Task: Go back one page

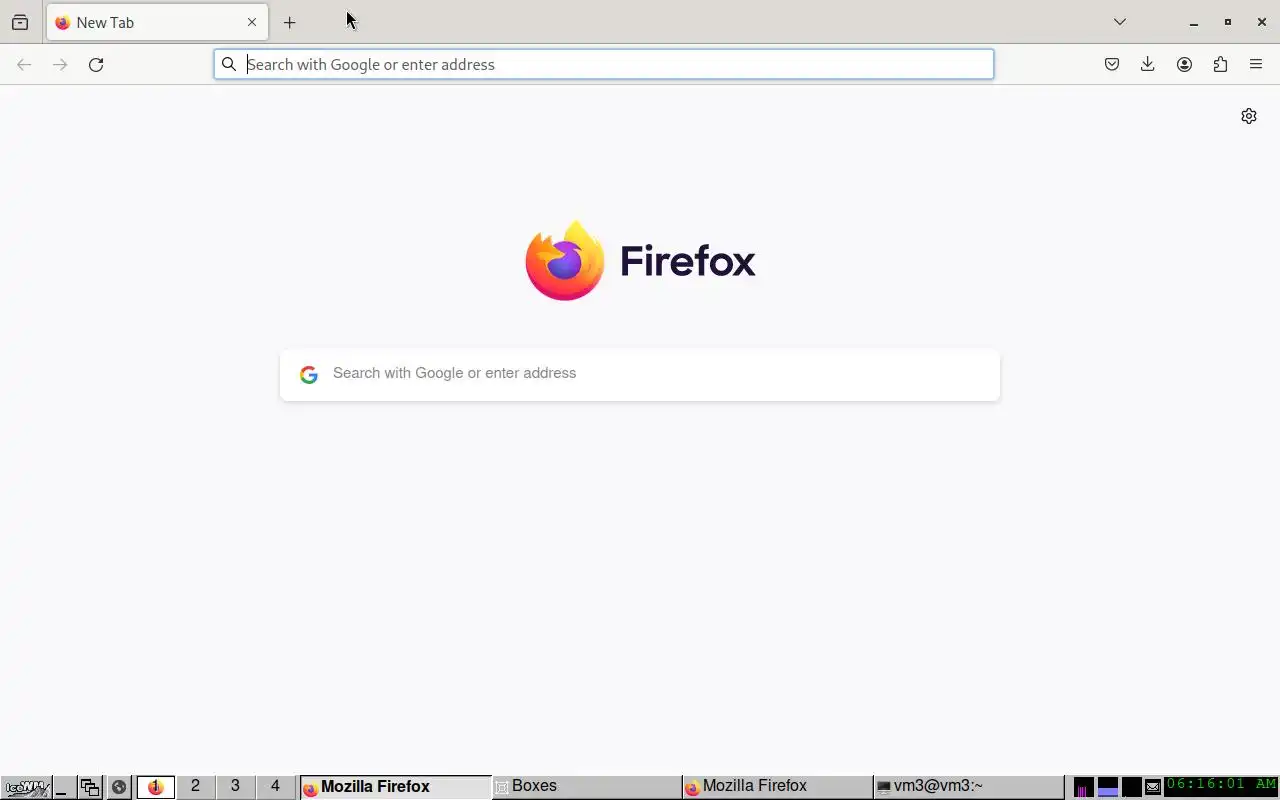Action: click(x=24, y=64)
